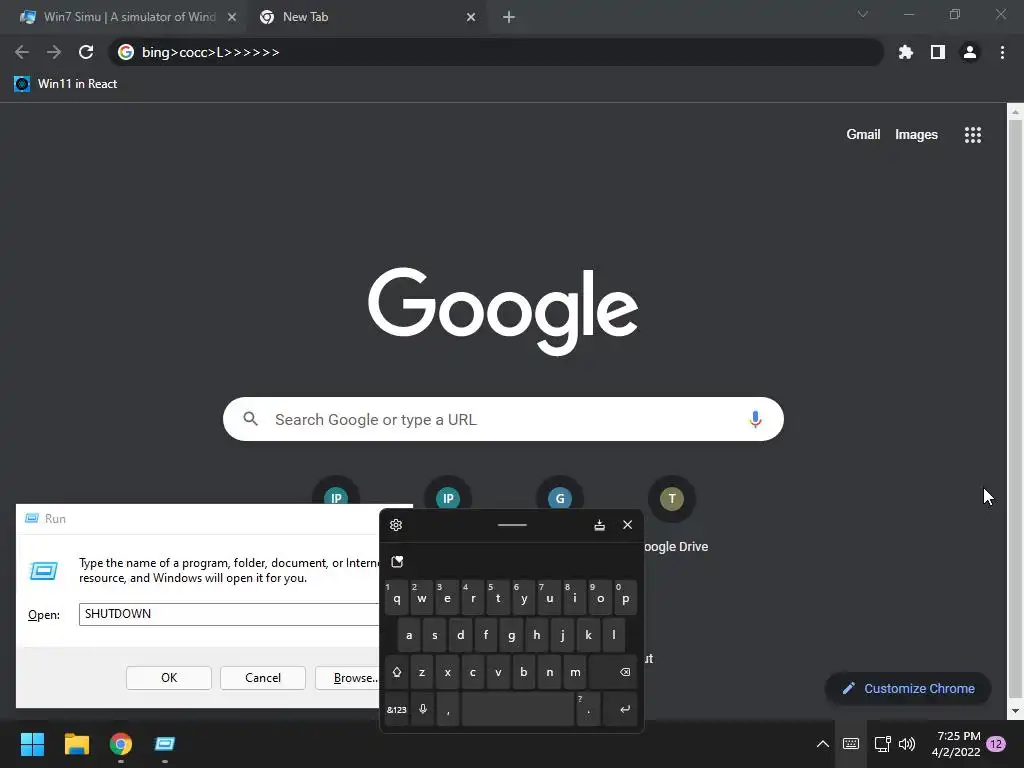Click the Chrome icon in the taskbar
This screenshot has height=768, width=1024.
[121, 744]
